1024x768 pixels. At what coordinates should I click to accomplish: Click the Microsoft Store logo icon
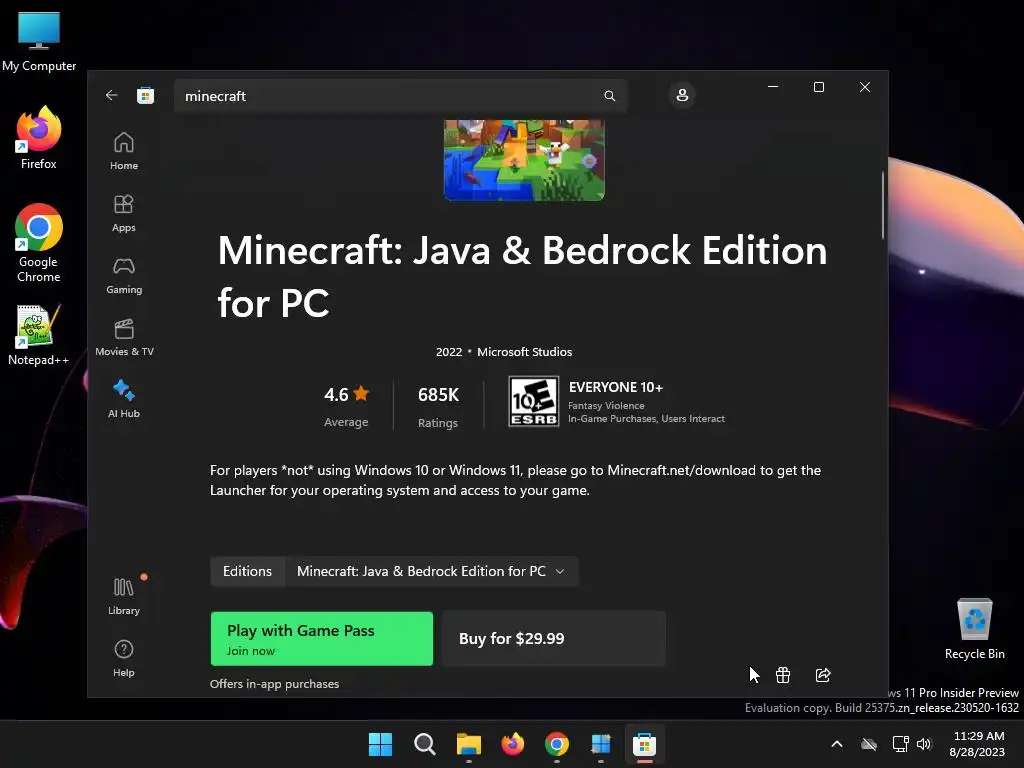pos(146,96)
